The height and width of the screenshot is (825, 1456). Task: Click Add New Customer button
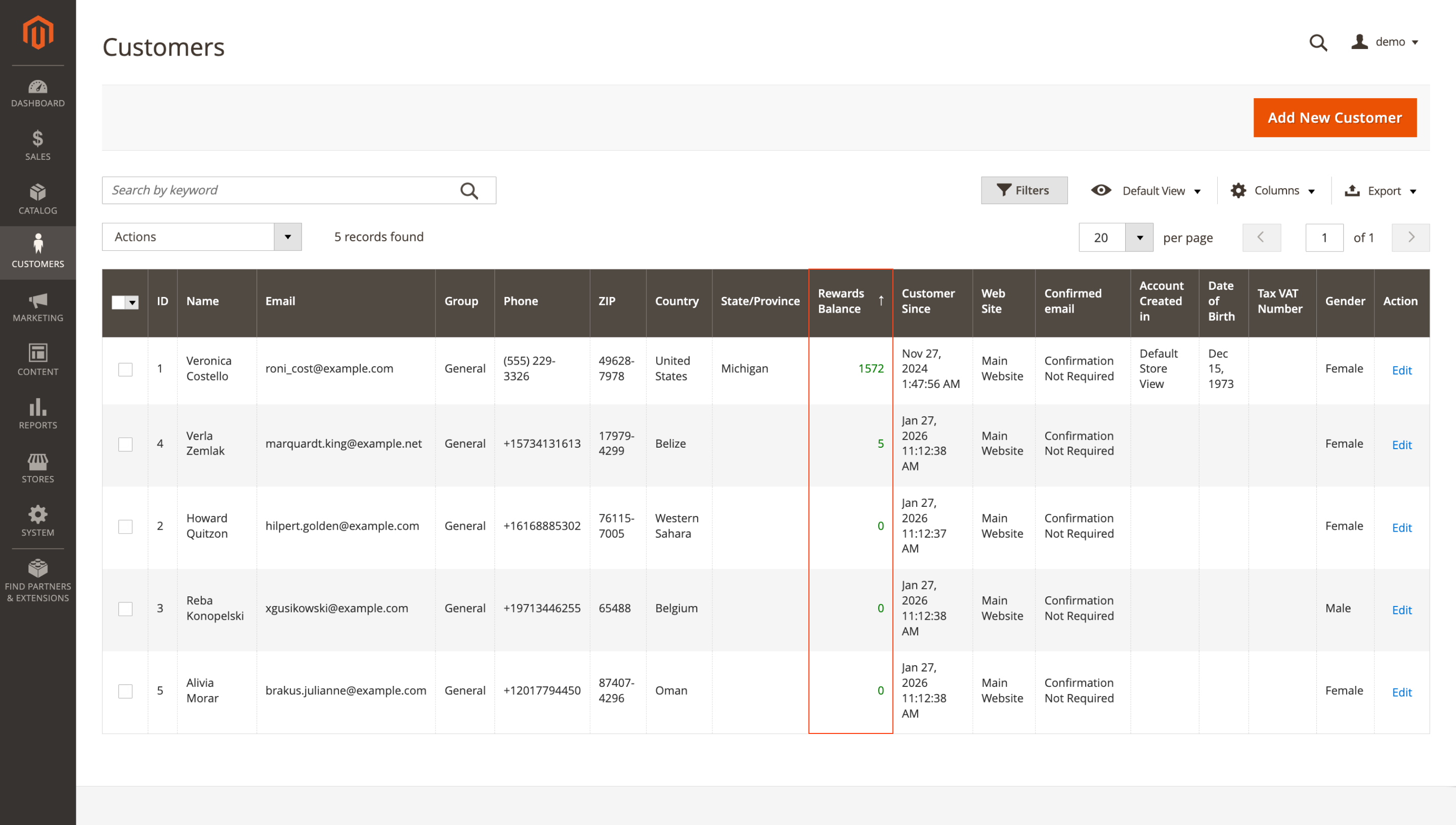(x=1335, y=118)
